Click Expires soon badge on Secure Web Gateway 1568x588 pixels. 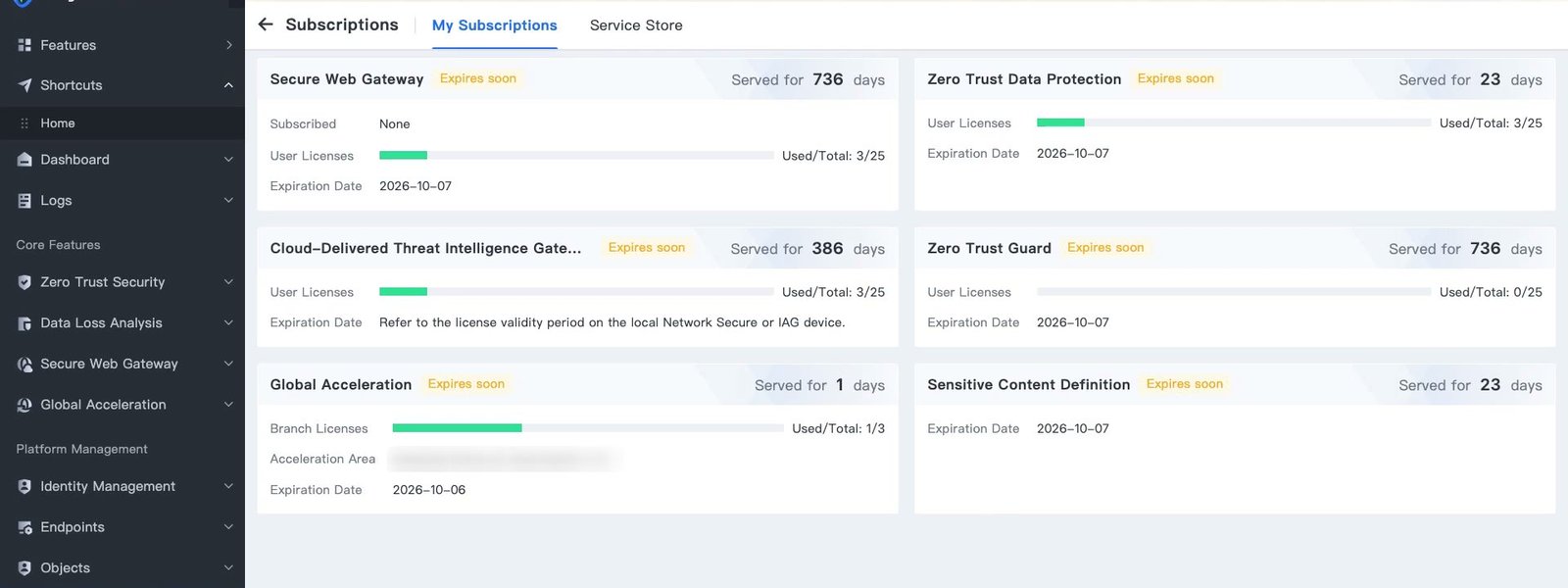(x=478, y=78)
